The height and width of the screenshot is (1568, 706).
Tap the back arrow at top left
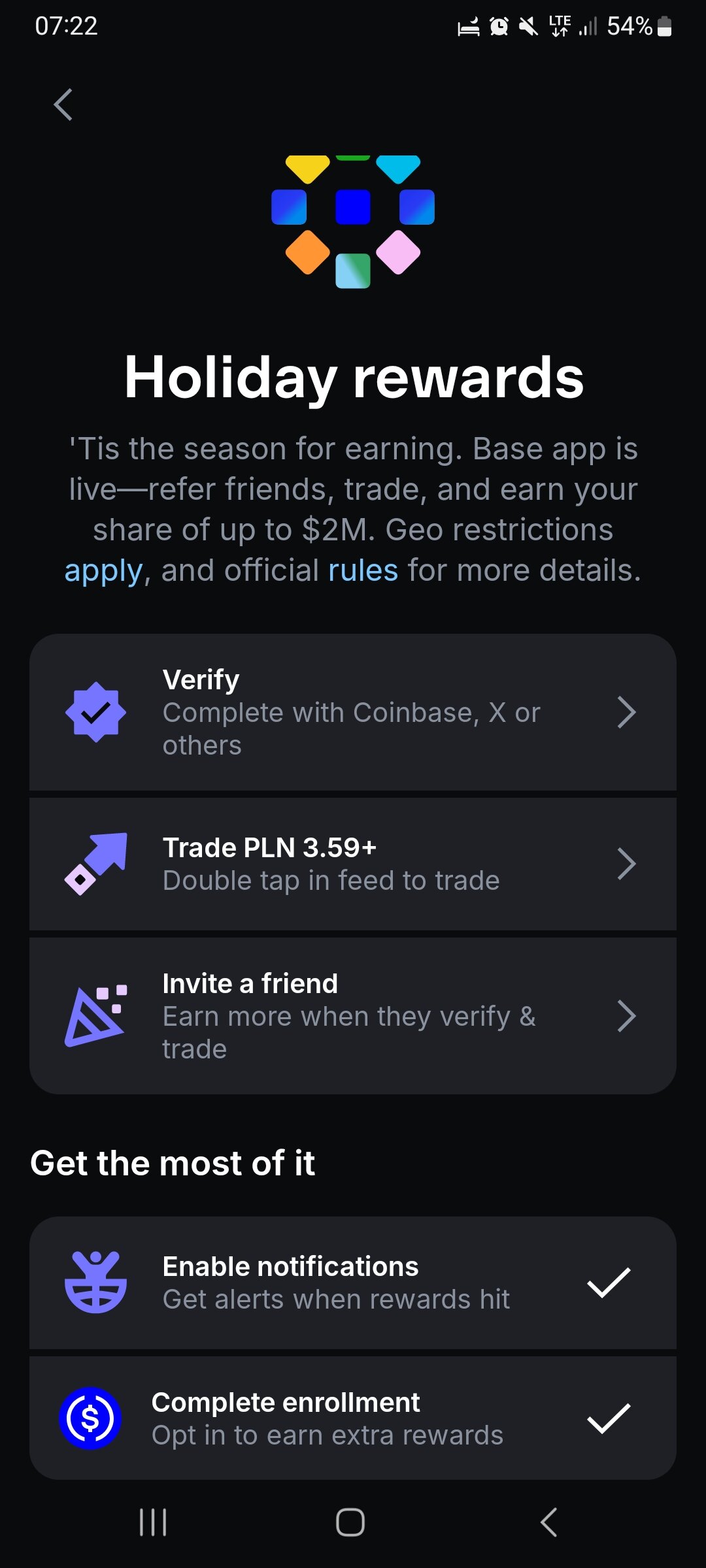click(x=63, y=105)
